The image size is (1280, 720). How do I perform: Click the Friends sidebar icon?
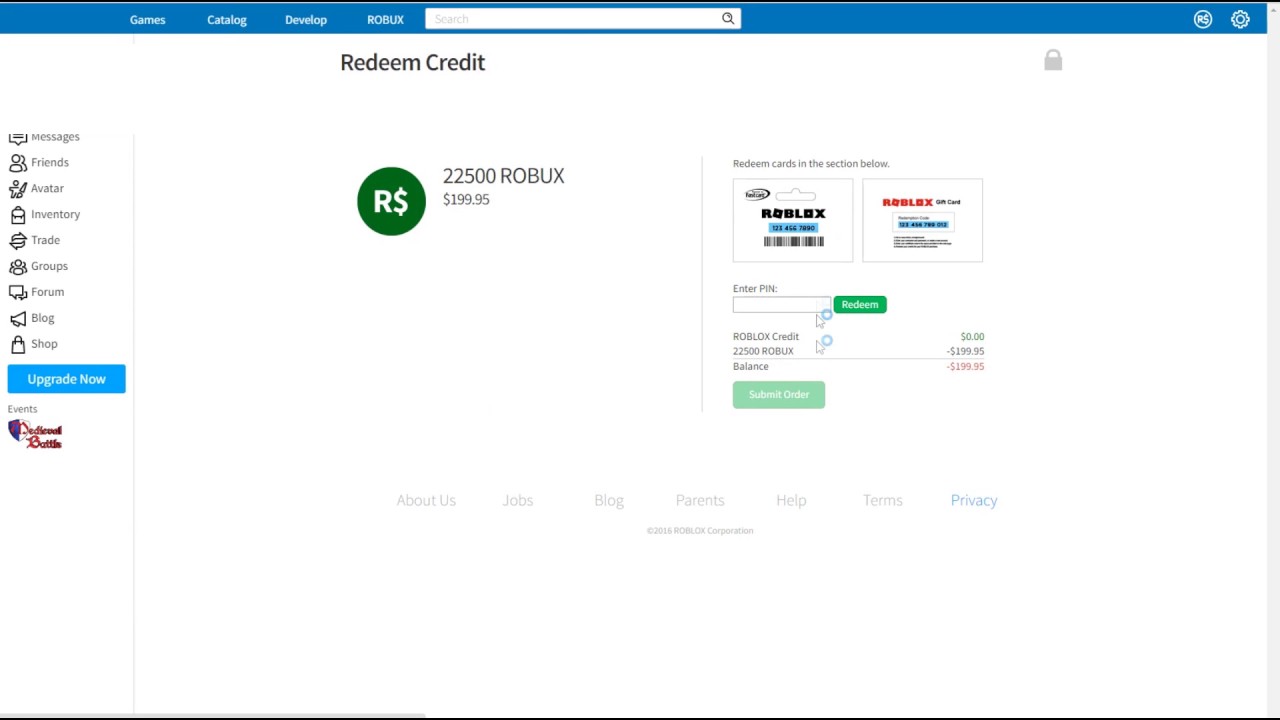(18, 162)
